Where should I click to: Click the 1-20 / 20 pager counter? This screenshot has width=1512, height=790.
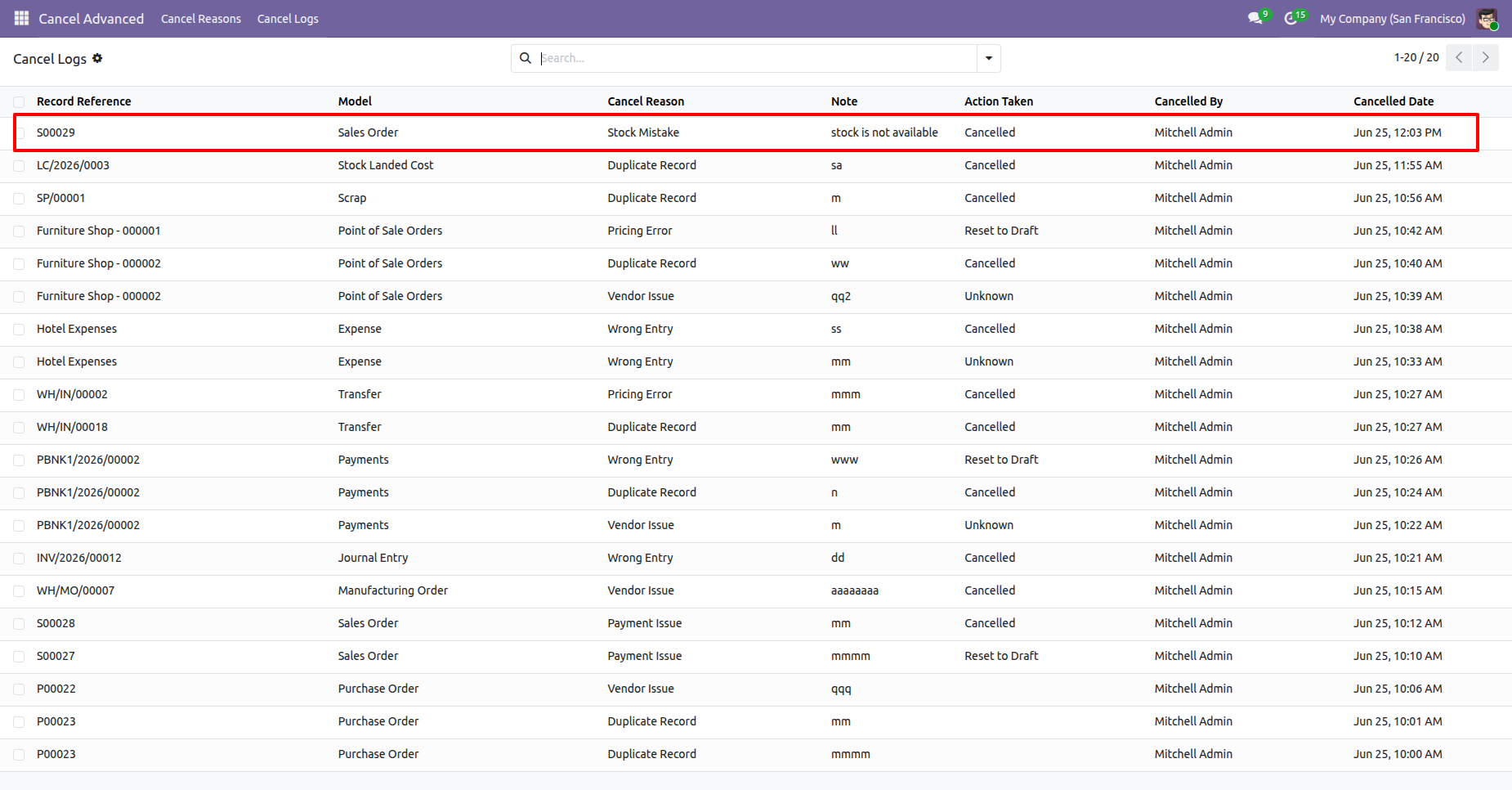[x=1416, y=57]
